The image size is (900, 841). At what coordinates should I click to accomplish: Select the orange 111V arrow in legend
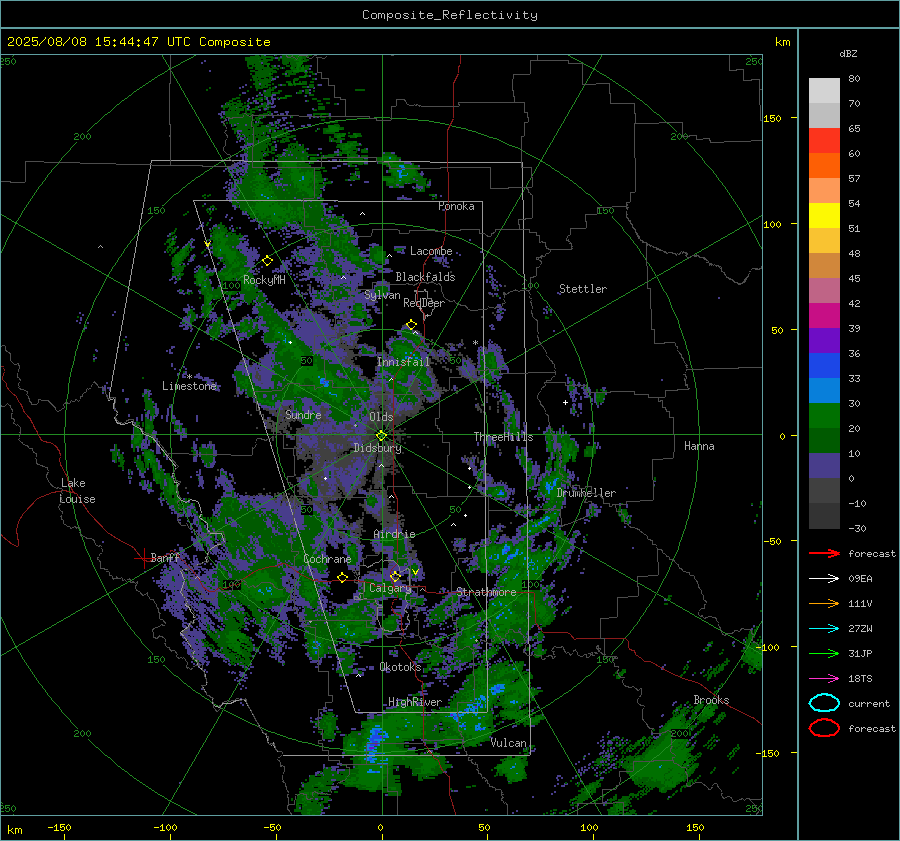click(x=824, y=603)
